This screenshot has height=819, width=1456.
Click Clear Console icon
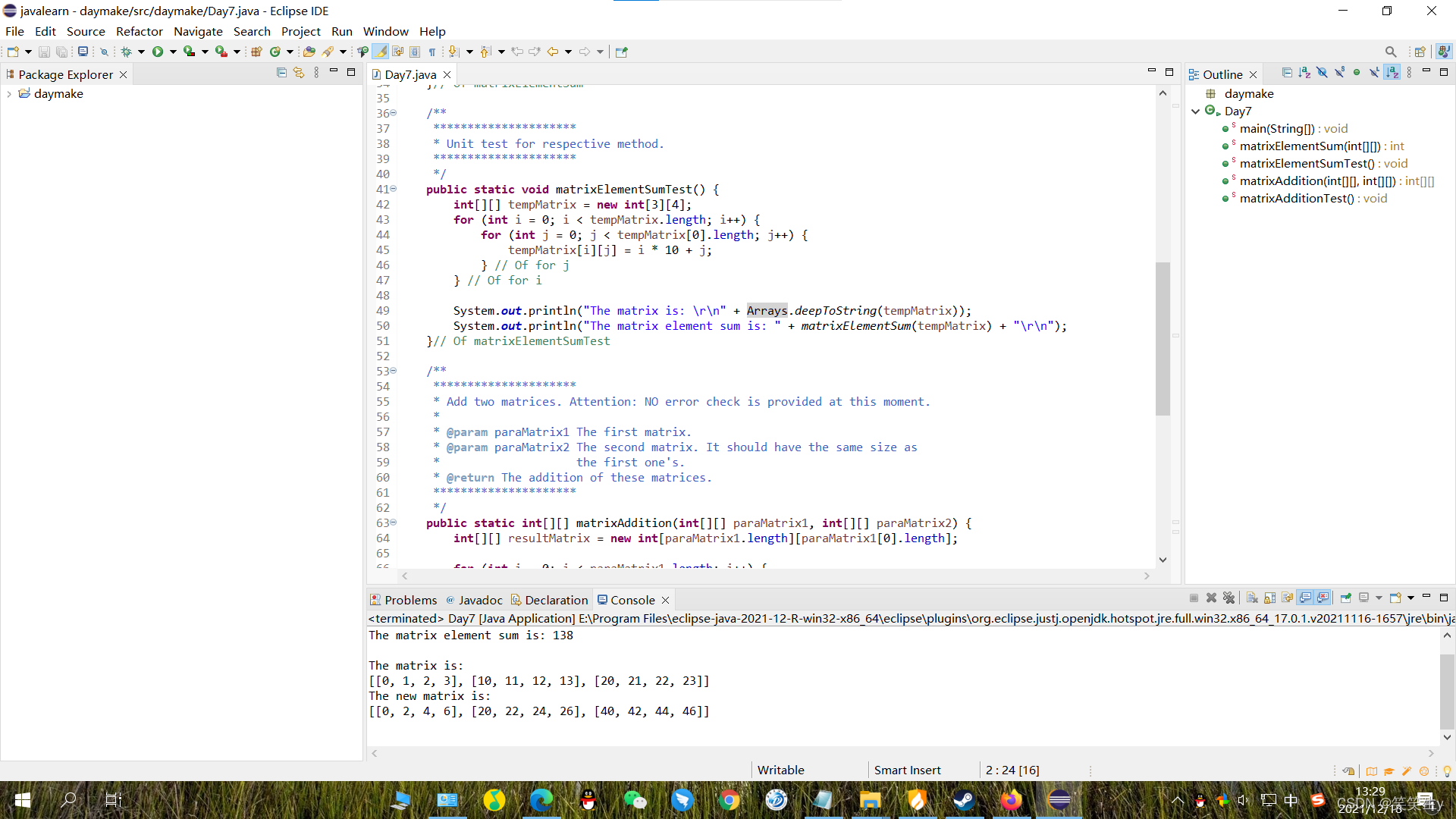[x=1252, y=598]
